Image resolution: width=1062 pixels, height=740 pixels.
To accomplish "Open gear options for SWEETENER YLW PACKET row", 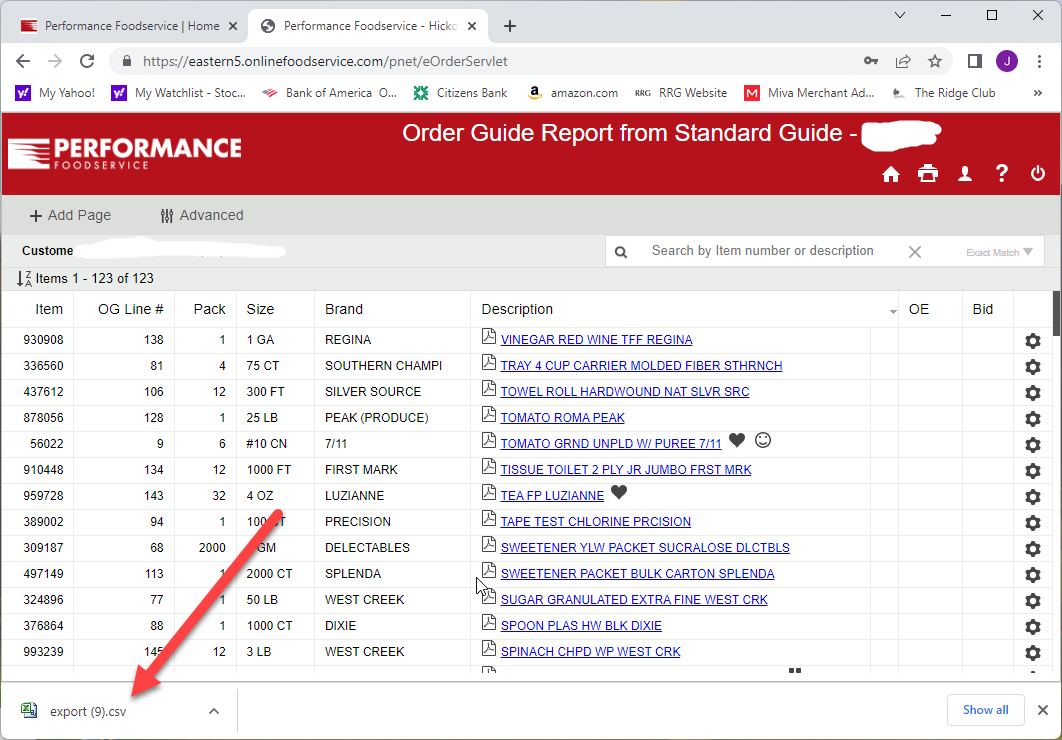I will [1033, 548].
